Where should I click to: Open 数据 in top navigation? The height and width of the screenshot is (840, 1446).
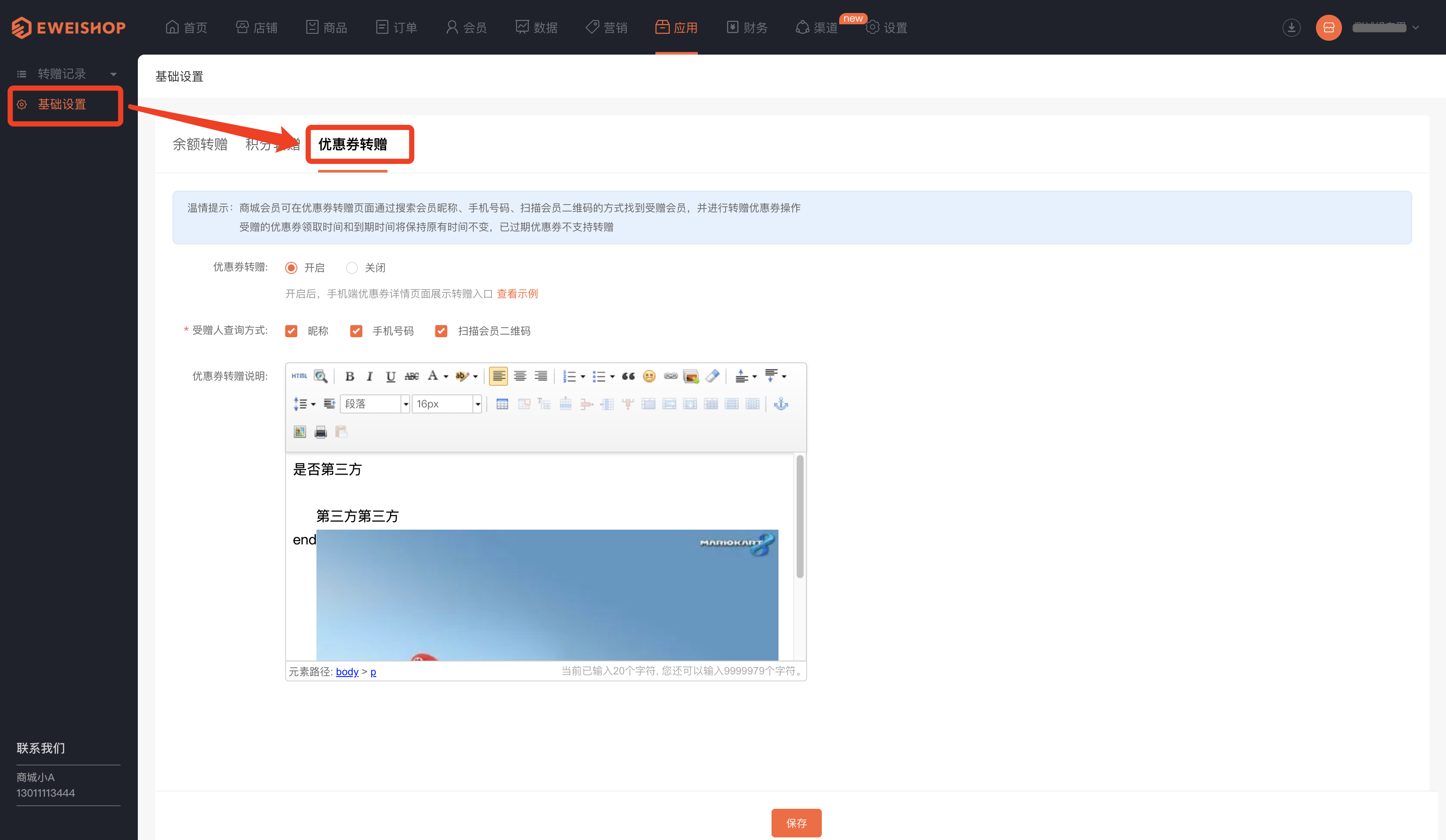click(537, 28)
